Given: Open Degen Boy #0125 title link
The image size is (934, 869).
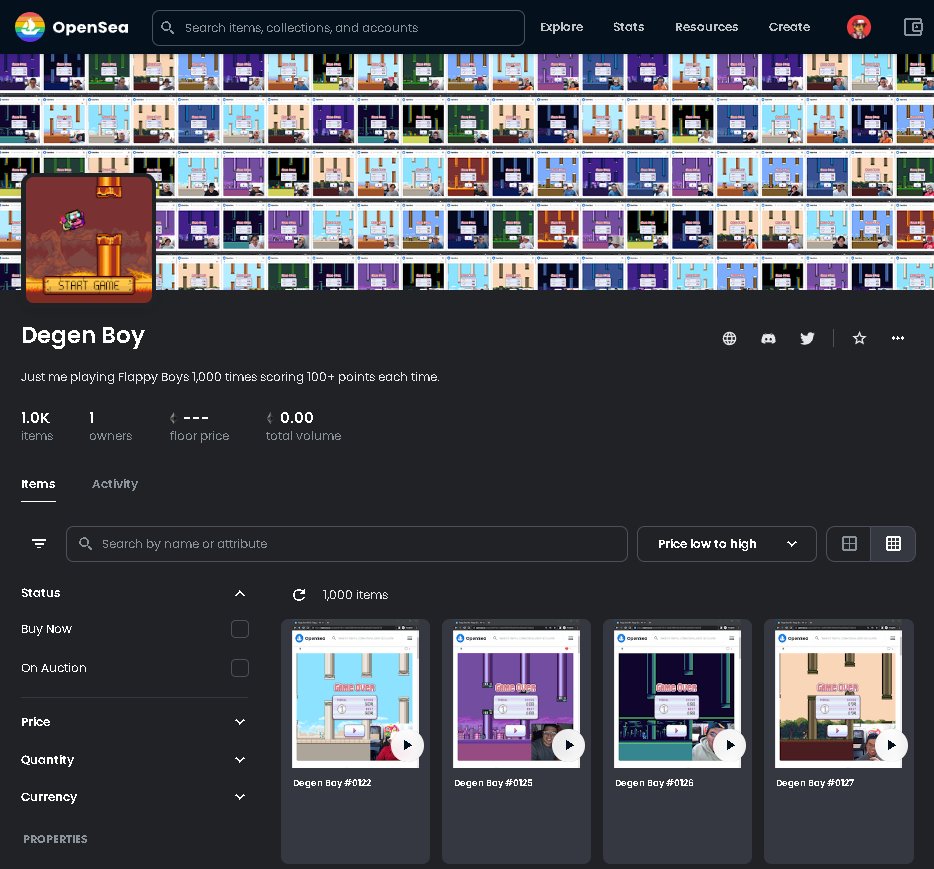Looking at the screenshot, I should 493,783.
